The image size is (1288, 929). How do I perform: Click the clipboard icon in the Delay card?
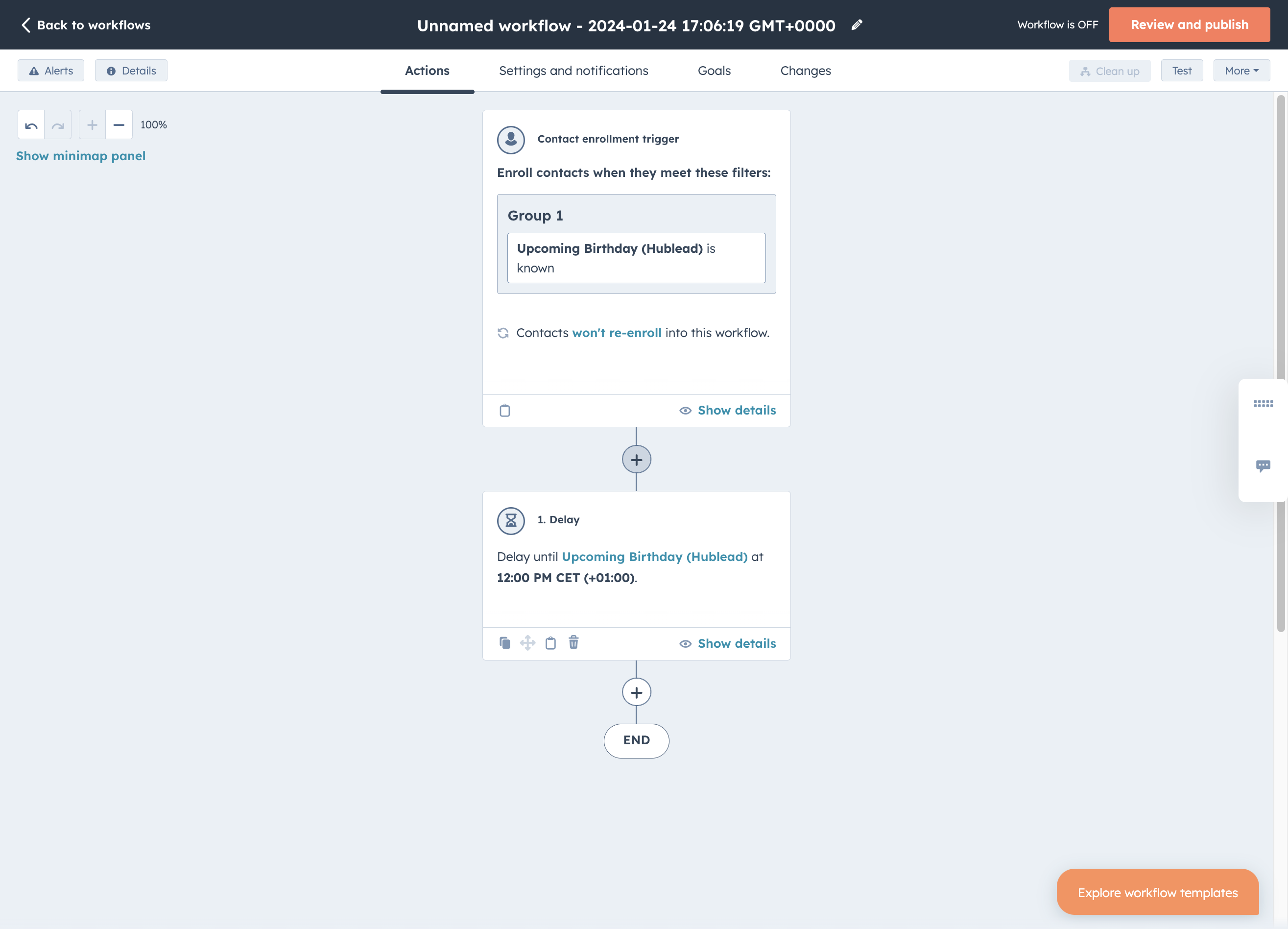(550, 643)
